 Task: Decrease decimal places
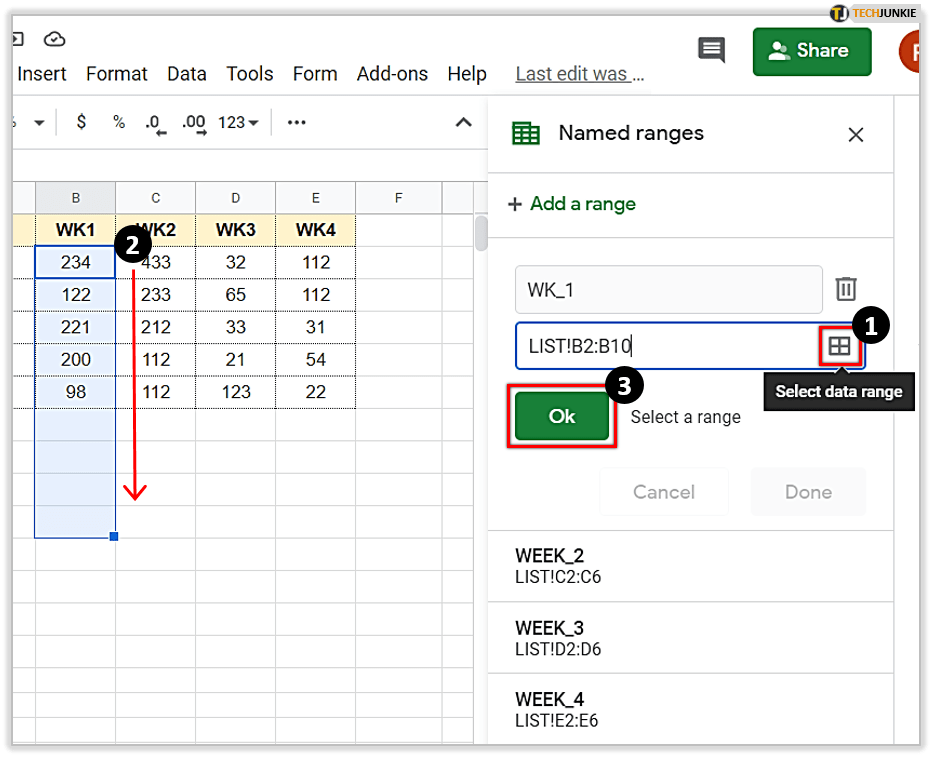point(154,123)
